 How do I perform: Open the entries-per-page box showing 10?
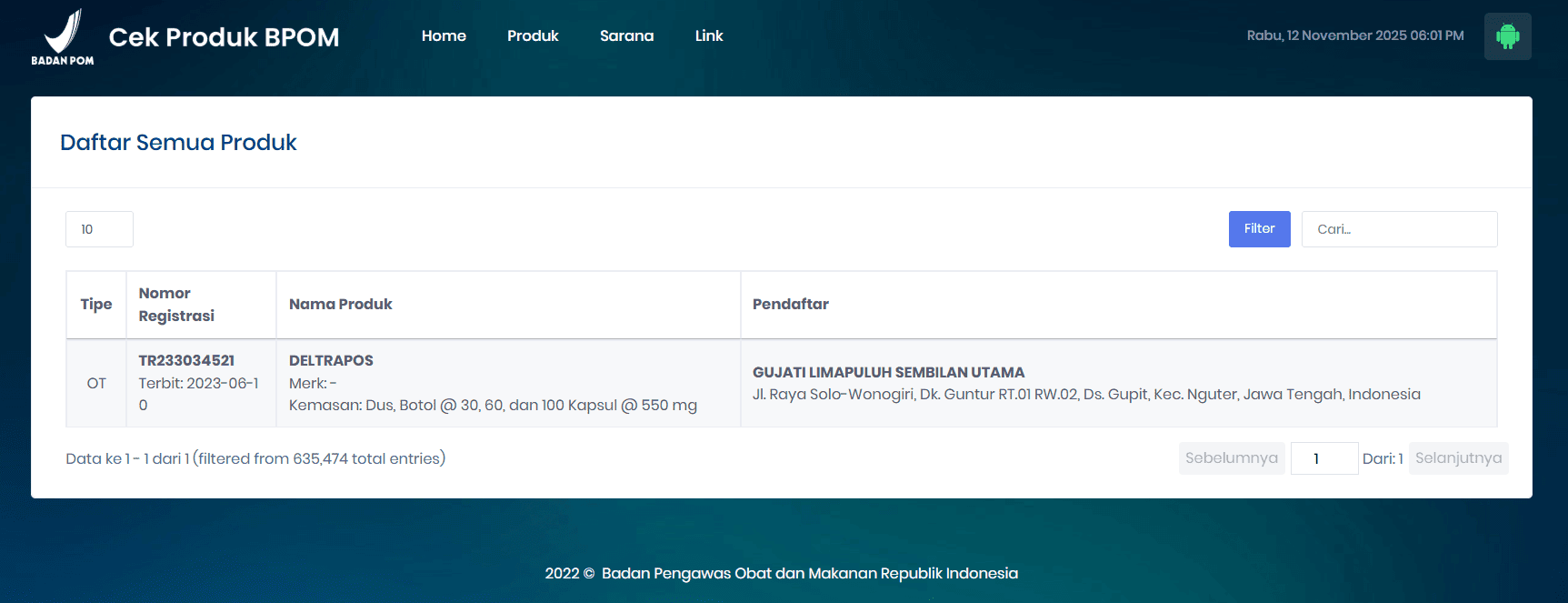click(99, 229)
